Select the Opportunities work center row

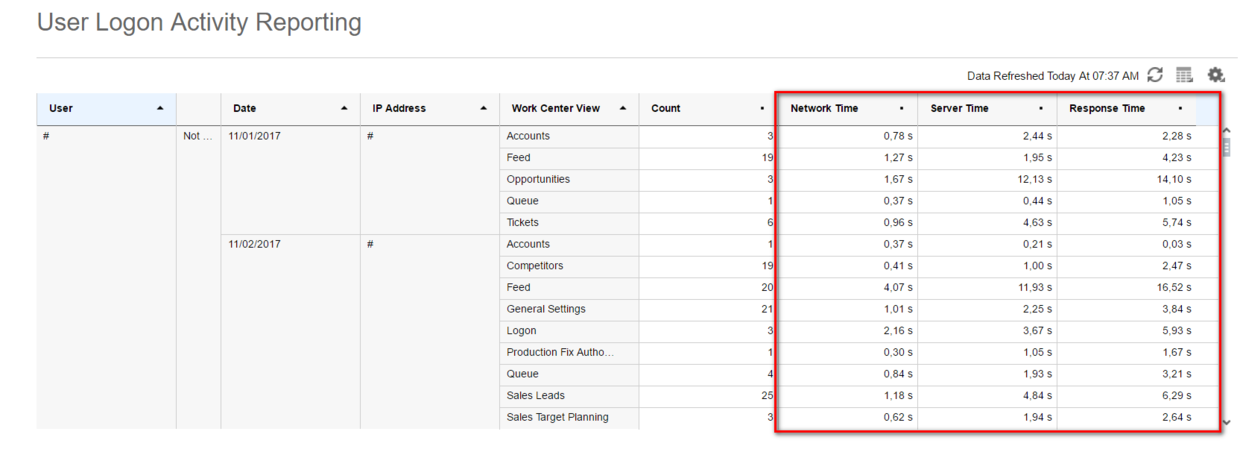coord(538,179)
